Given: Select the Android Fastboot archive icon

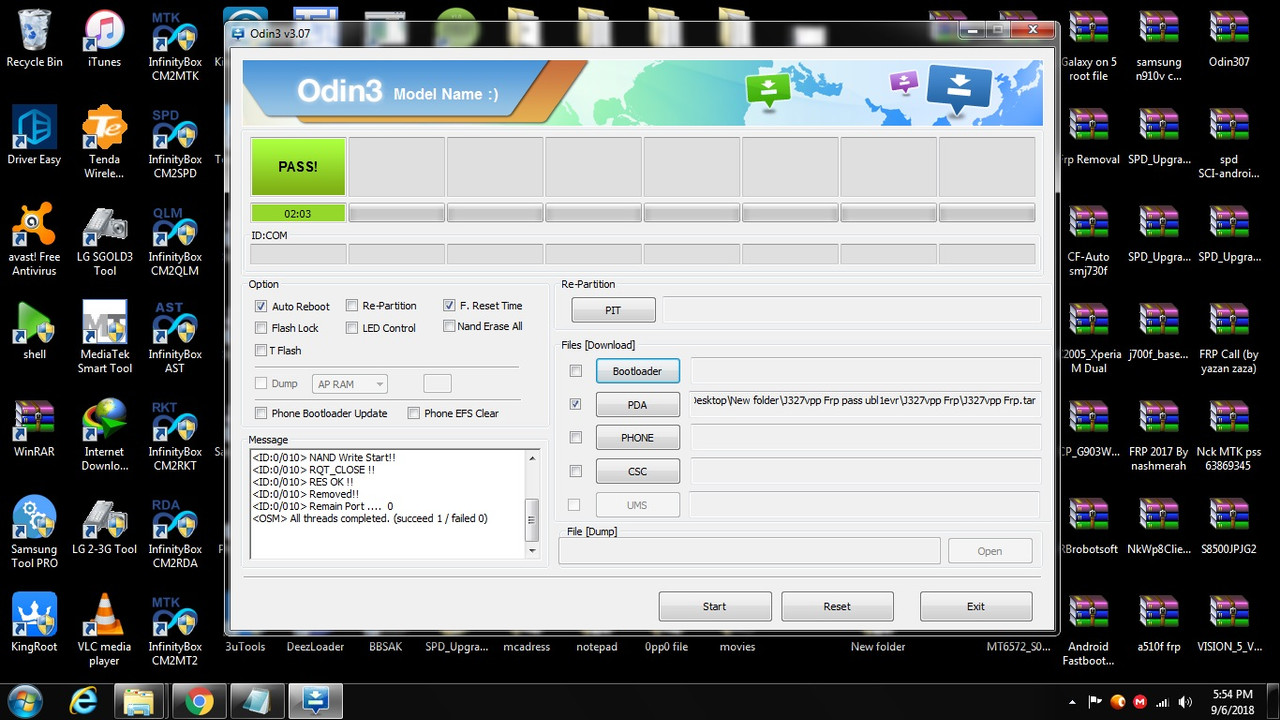Looking at the screenshot, I should pyautogui.click(x=1089, y=631).
